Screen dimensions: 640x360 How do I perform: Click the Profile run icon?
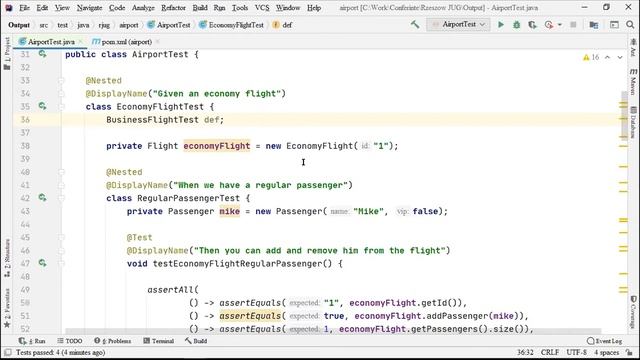549,25
